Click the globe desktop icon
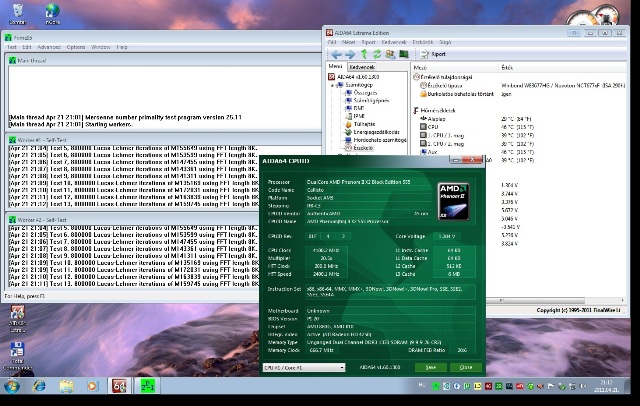Viewport: 640px width, 406px height. coord(53,14)
